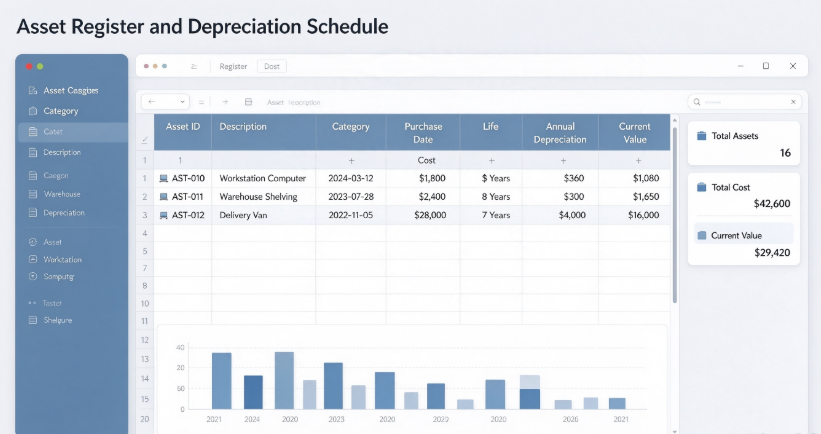Switch to the Register tab
This screenshot has height=434, width=821.
[233, 66]
